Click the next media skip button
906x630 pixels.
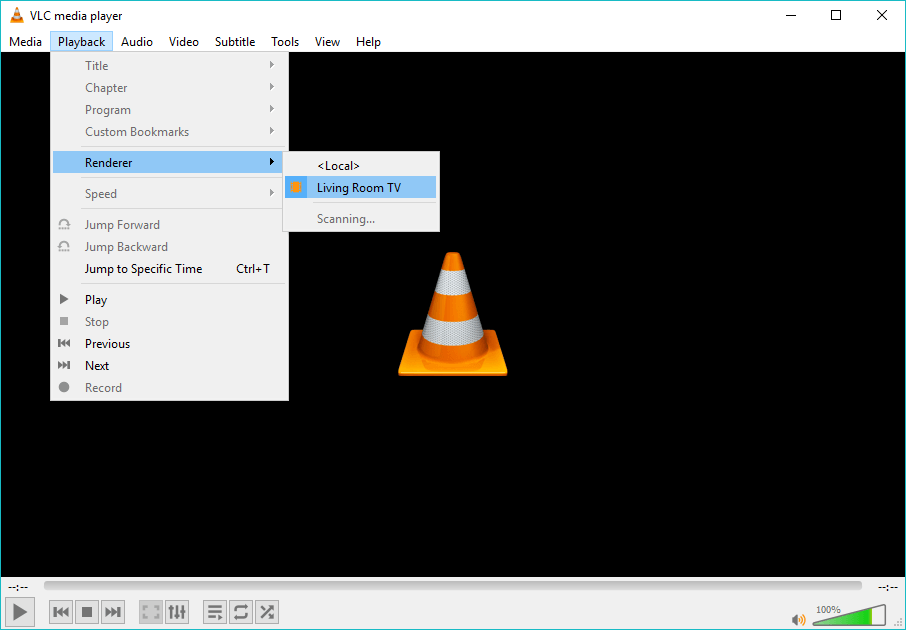(113, 611)
